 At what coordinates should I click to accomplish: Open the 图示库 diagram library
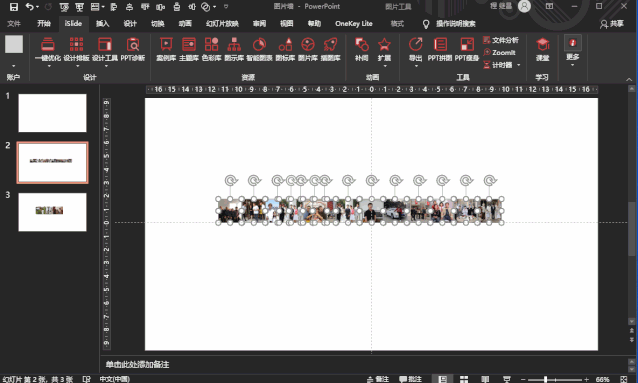234,49
